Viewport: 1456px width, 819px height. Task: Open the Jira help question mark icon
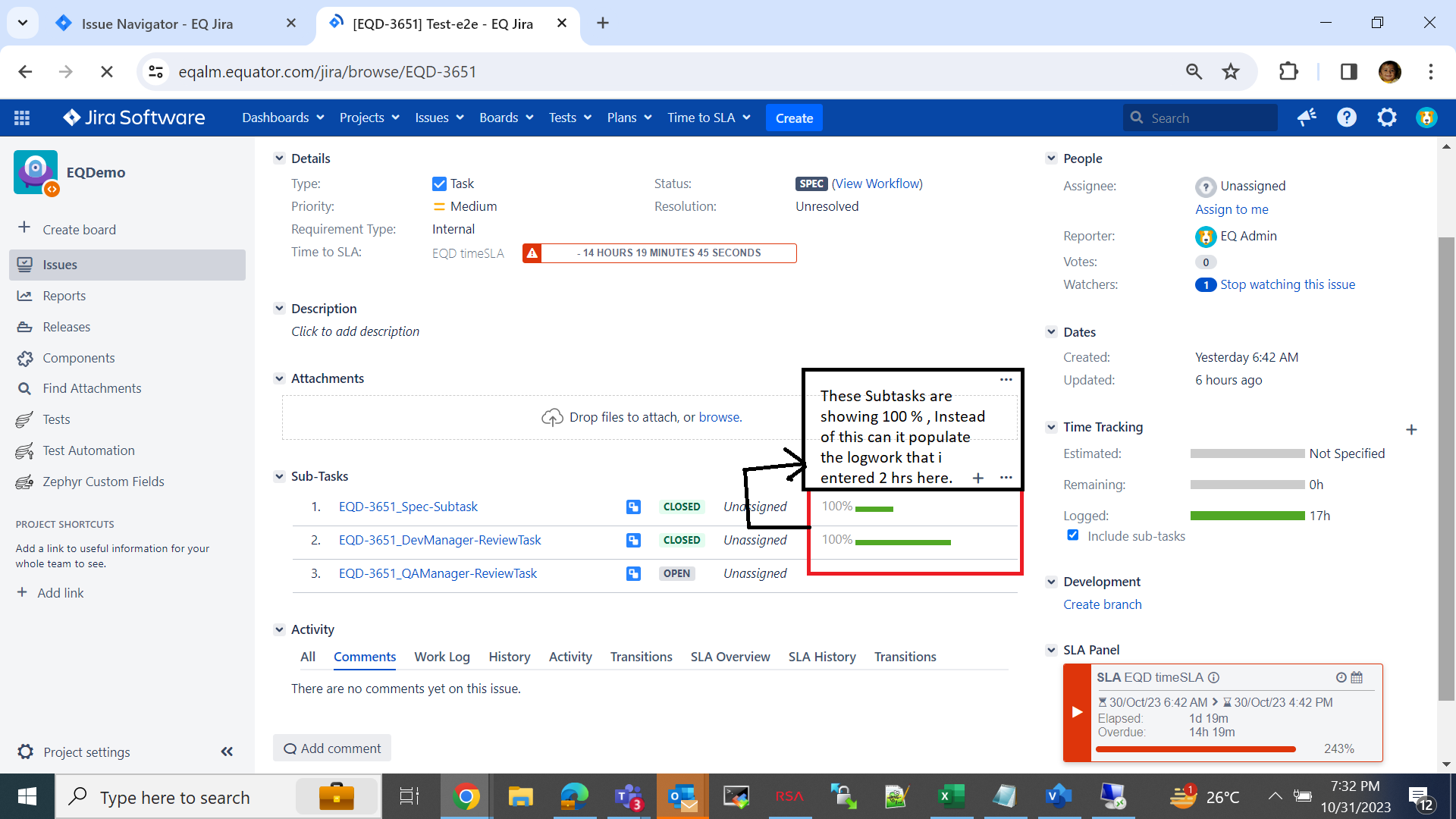(x=1347, y=118)
